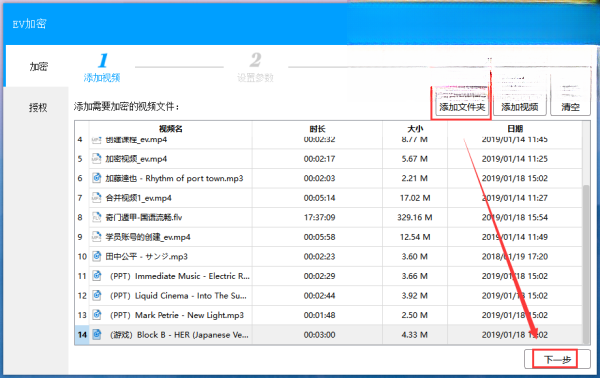Click size 329.16 M cell
600x378 pixels.
[x=415, y=217]
